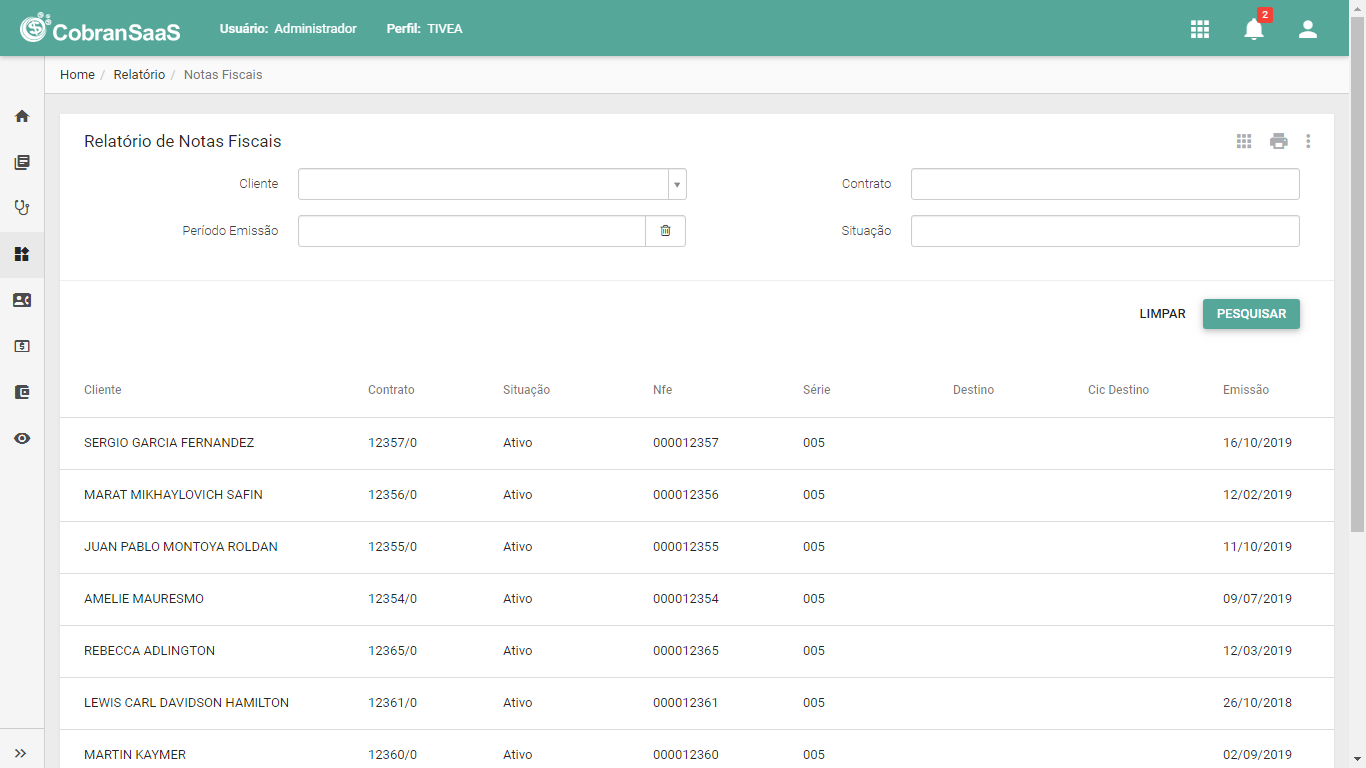Click emission date 16/10/2019
The height and width of the screenshot is (768, 1366).
coord(1257,443)
